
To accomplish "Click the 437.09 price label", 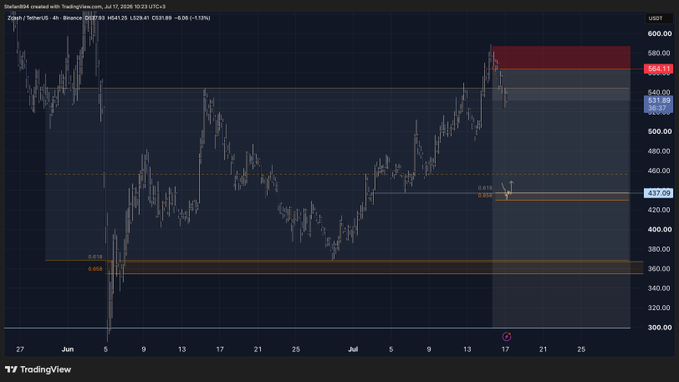I will [659, 193].
